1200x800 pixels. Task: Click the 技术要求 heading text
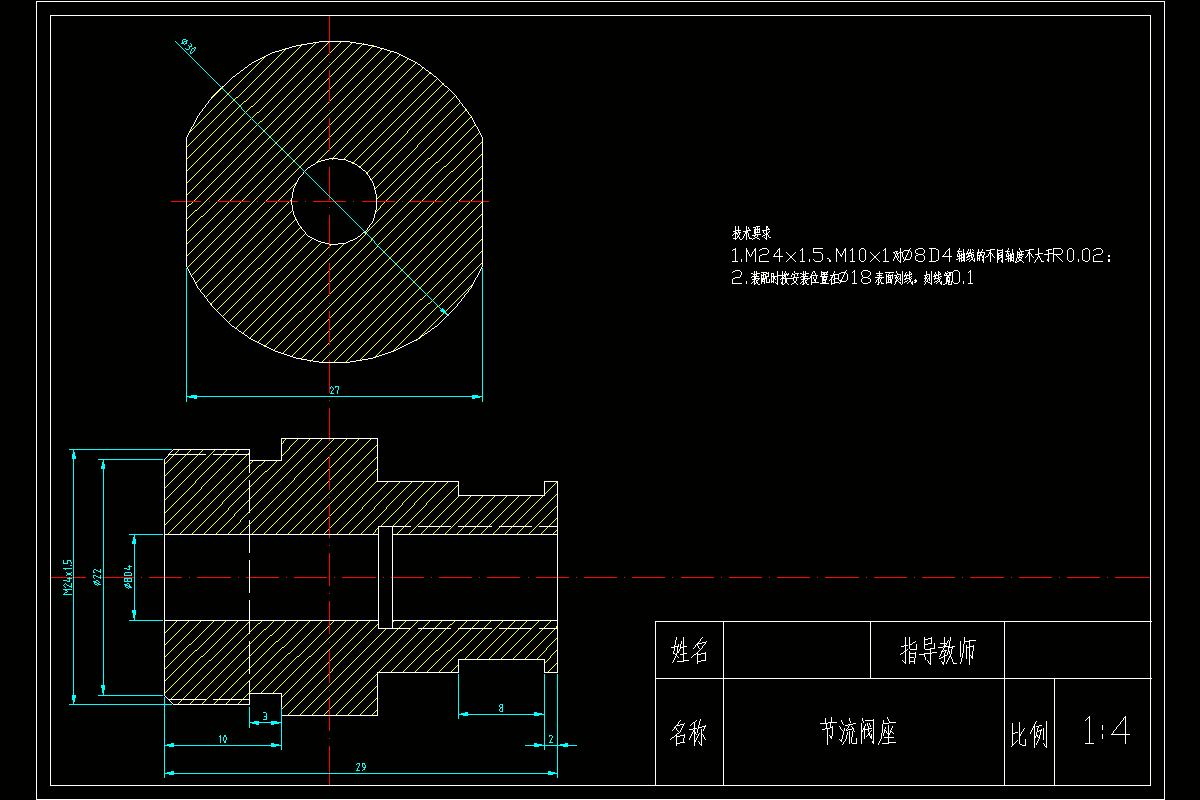click(751, 234)
